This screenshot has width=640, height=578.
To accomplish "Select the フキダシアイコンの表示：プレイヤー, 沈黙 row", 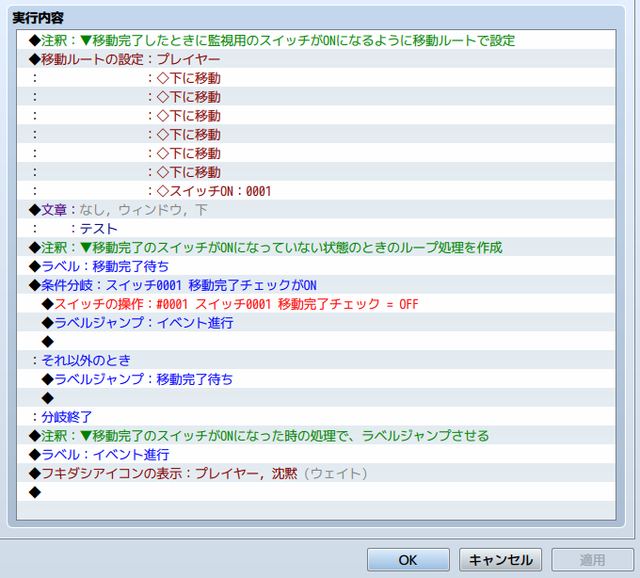I will click(x=316, y=473).
